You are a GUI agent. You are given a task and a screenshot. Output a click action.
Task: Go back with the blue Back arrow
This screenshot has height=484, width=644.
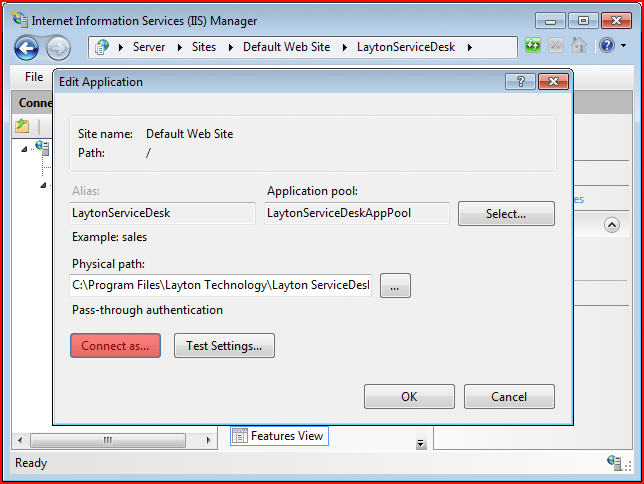[x=27, y=48]
